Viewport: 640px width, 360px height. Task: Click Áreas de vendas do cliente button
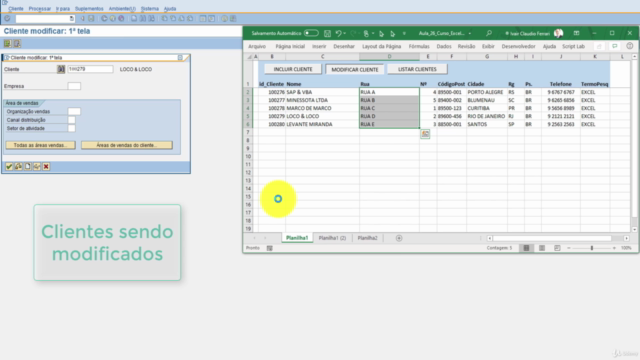(127, 145)
